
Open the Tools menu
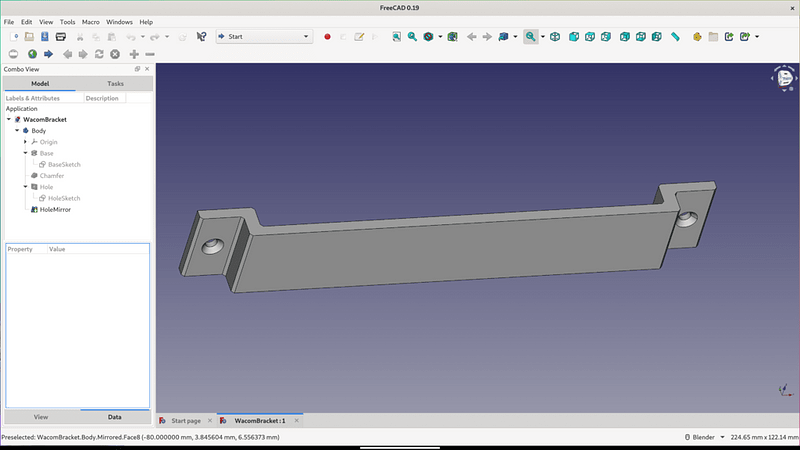click(x=67, y=22)
